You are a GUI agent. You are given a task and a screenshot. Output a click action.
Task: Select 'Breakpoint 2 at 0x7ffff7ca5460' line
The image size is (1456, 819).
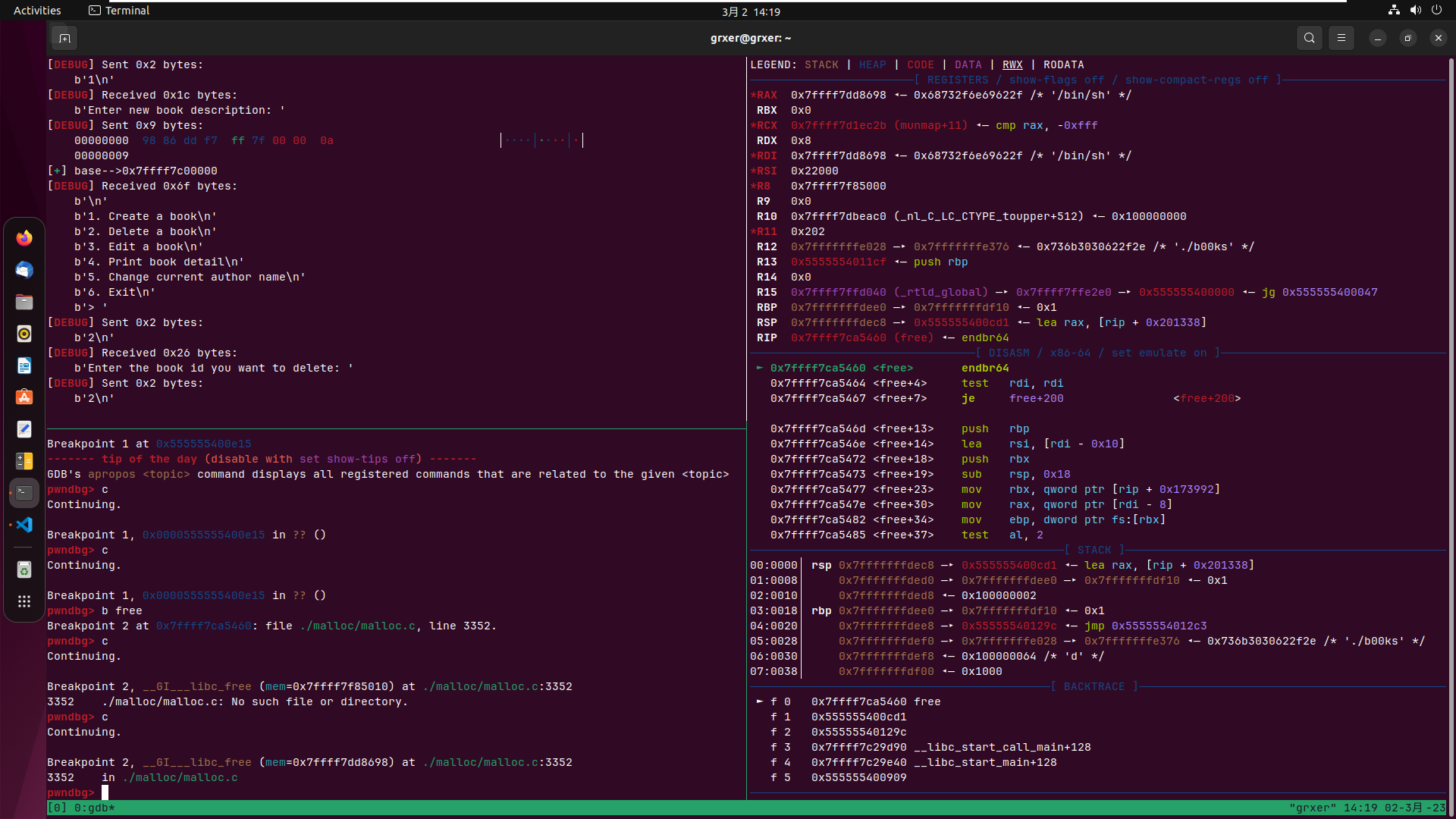(271, 626)
